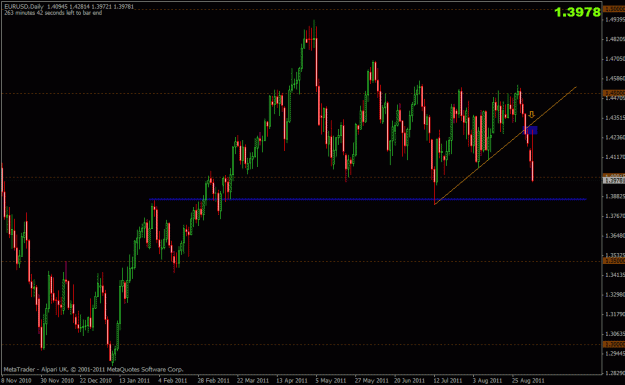The width and height of the screenshot is (625, 385).
Task: Click the 1.3298 price scale label
Action: pyautogui.click(x=615, y=294)
